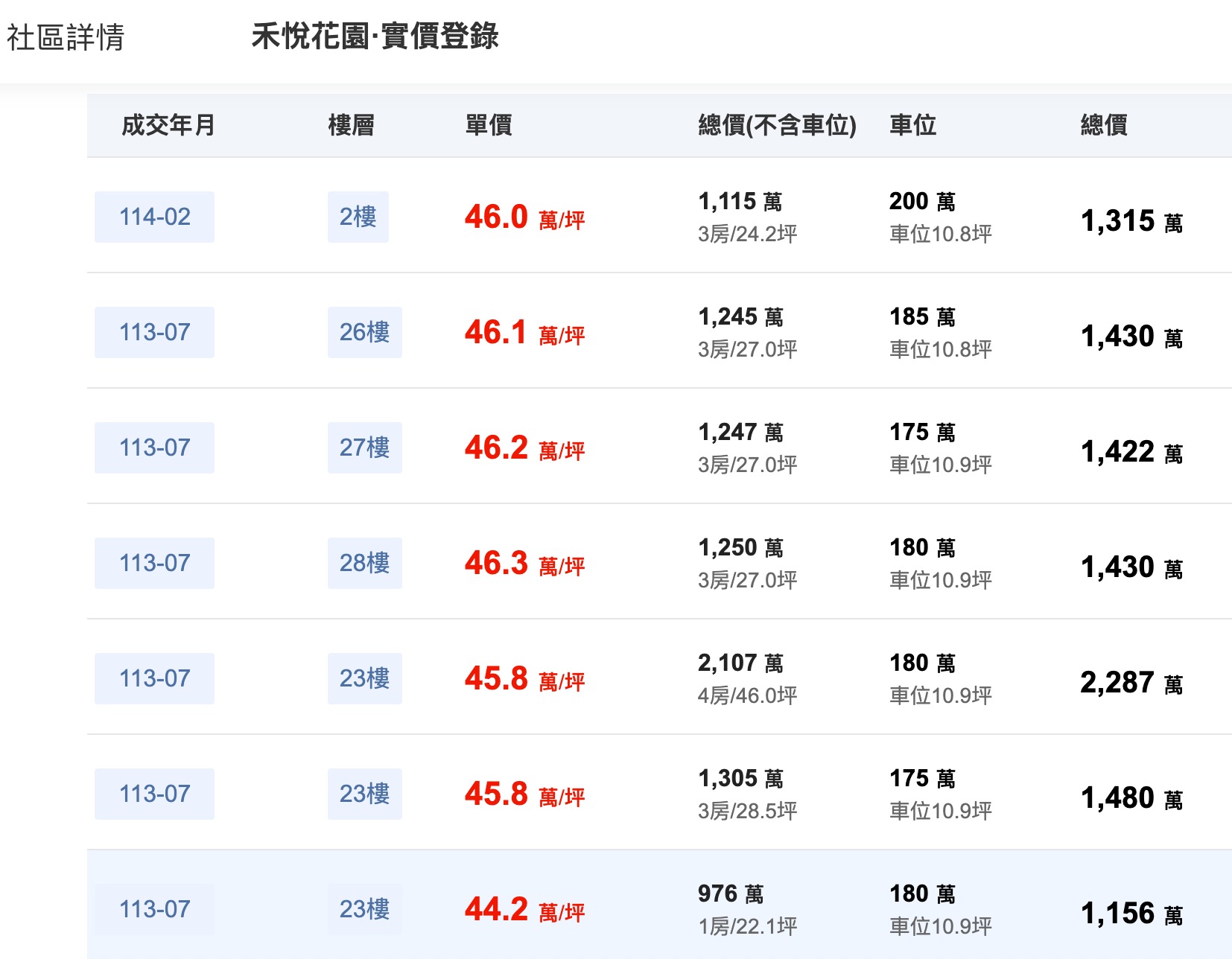Click the 1,480 萬 total price
The height and width of the screenshot is (959, 1232).
point(1131,798)
